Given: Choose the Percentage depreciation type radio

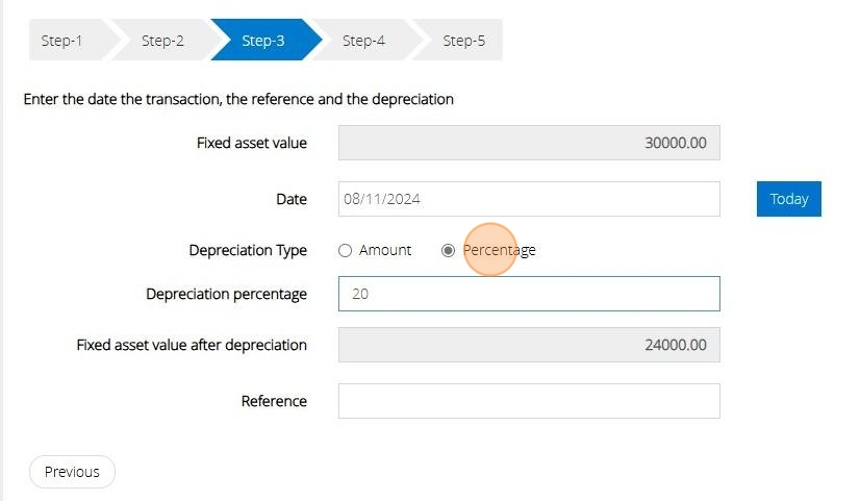Looking at the screenshot, I should (448, 251).
